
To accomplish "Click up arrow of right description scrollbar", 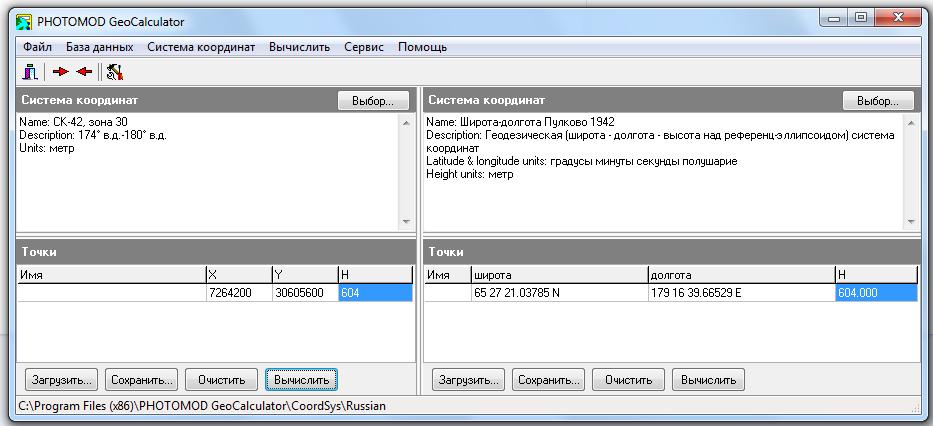I will coord(911,123).
